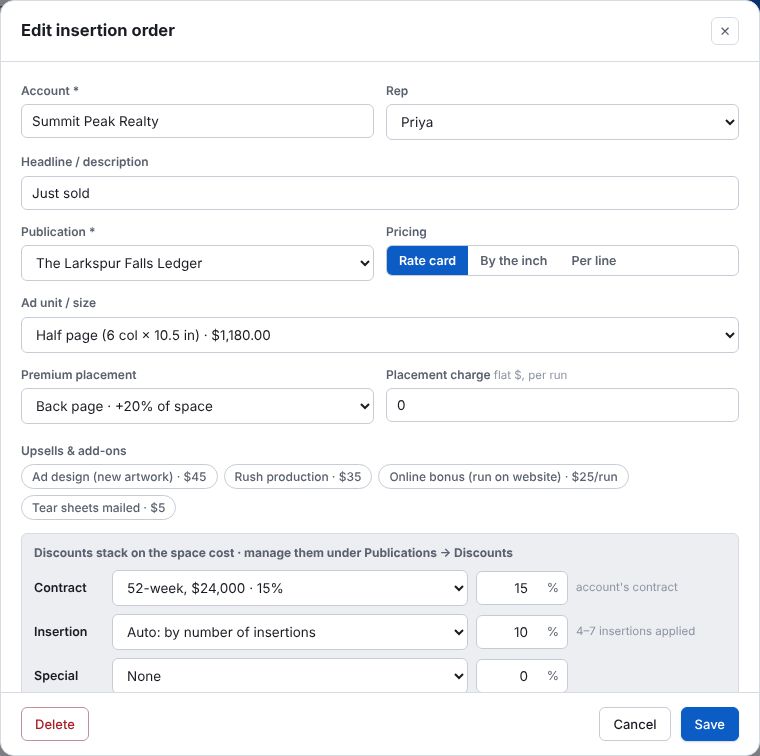
Task: Open the Contract discount dropdown
Action: [290, 588]
